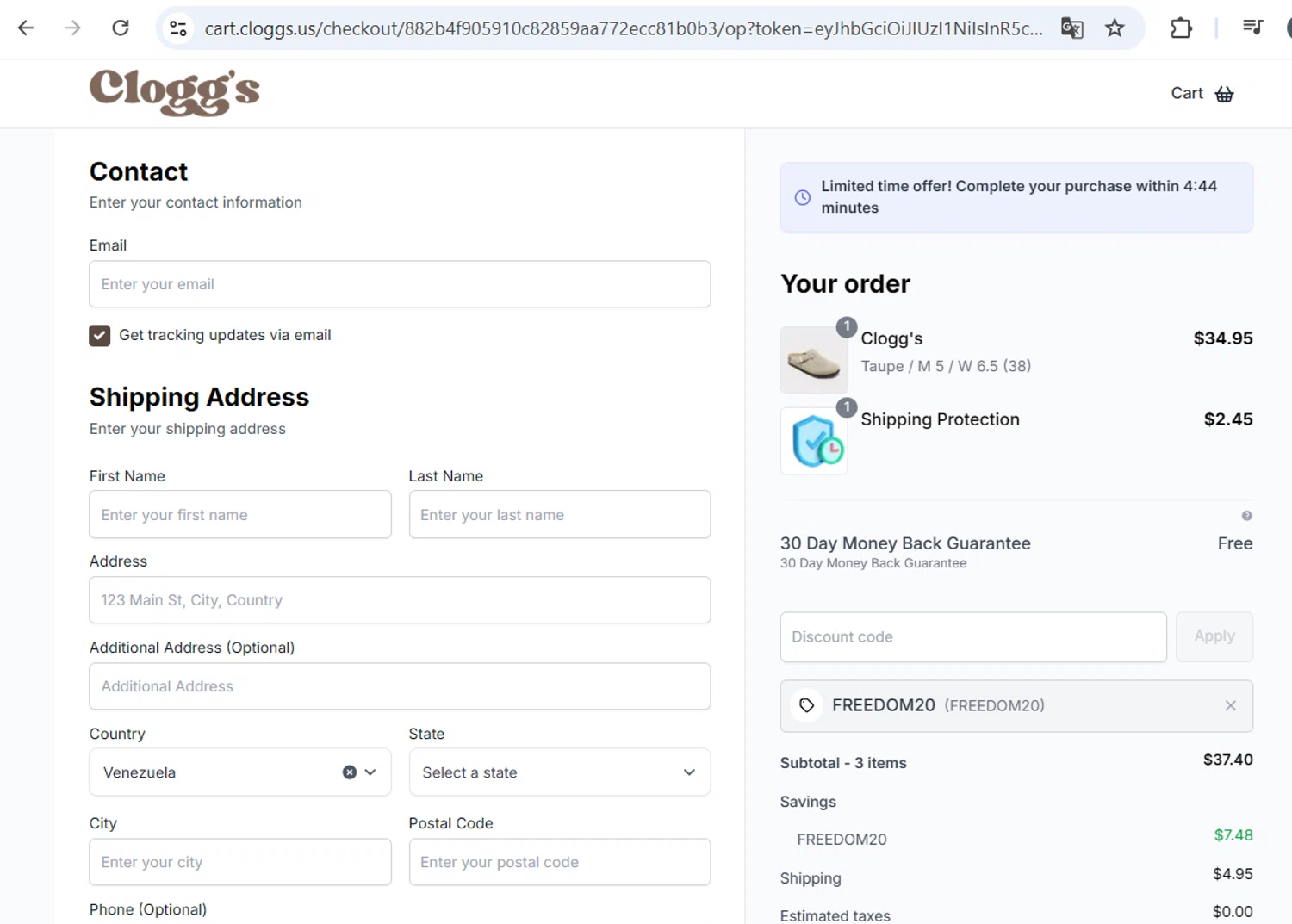
Task: Open site information icon in address bar
Action: click(x=178, y=28)
